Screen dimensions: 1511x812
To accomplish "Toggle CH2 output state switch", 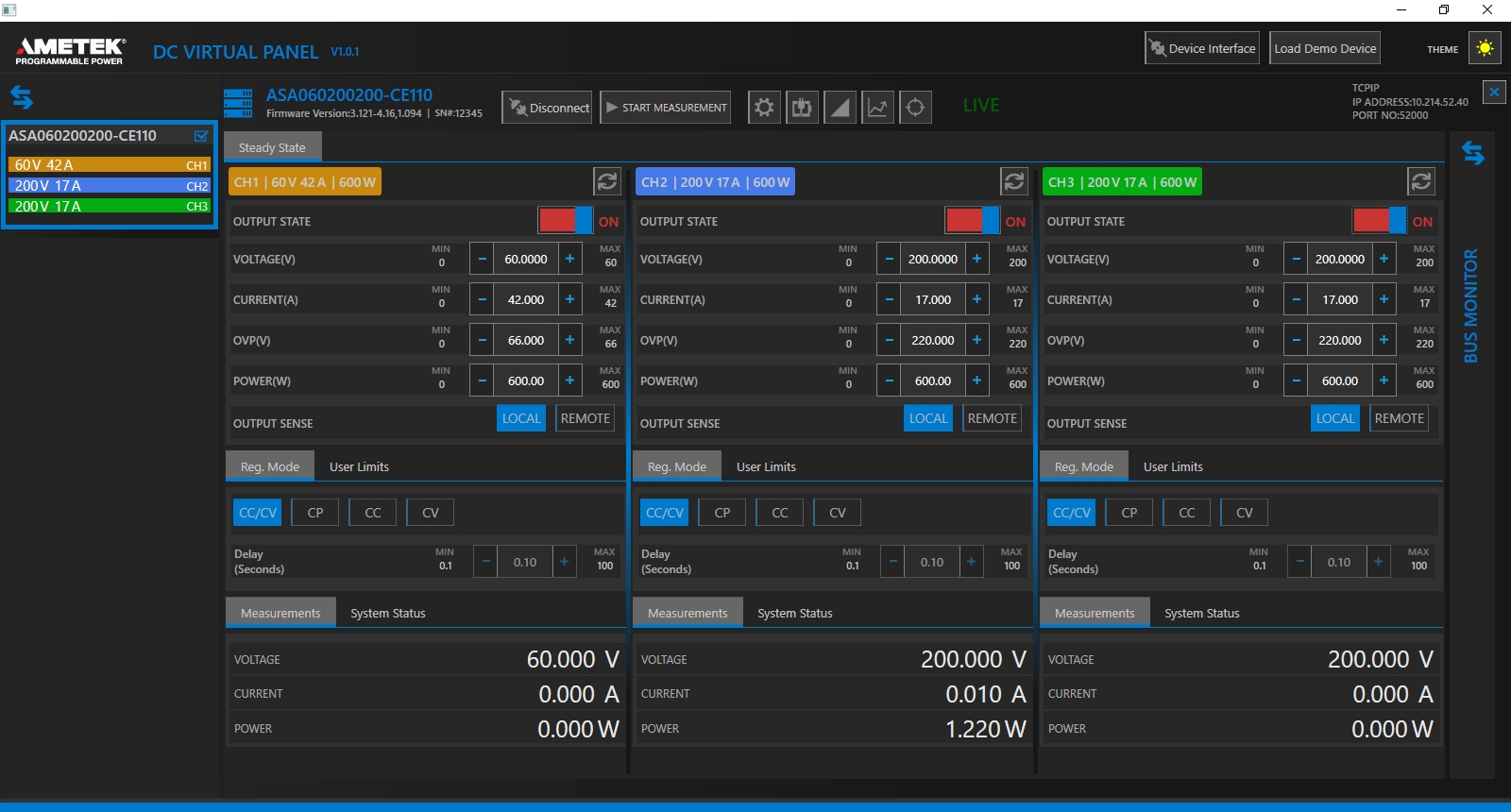I will click(973, 220).
